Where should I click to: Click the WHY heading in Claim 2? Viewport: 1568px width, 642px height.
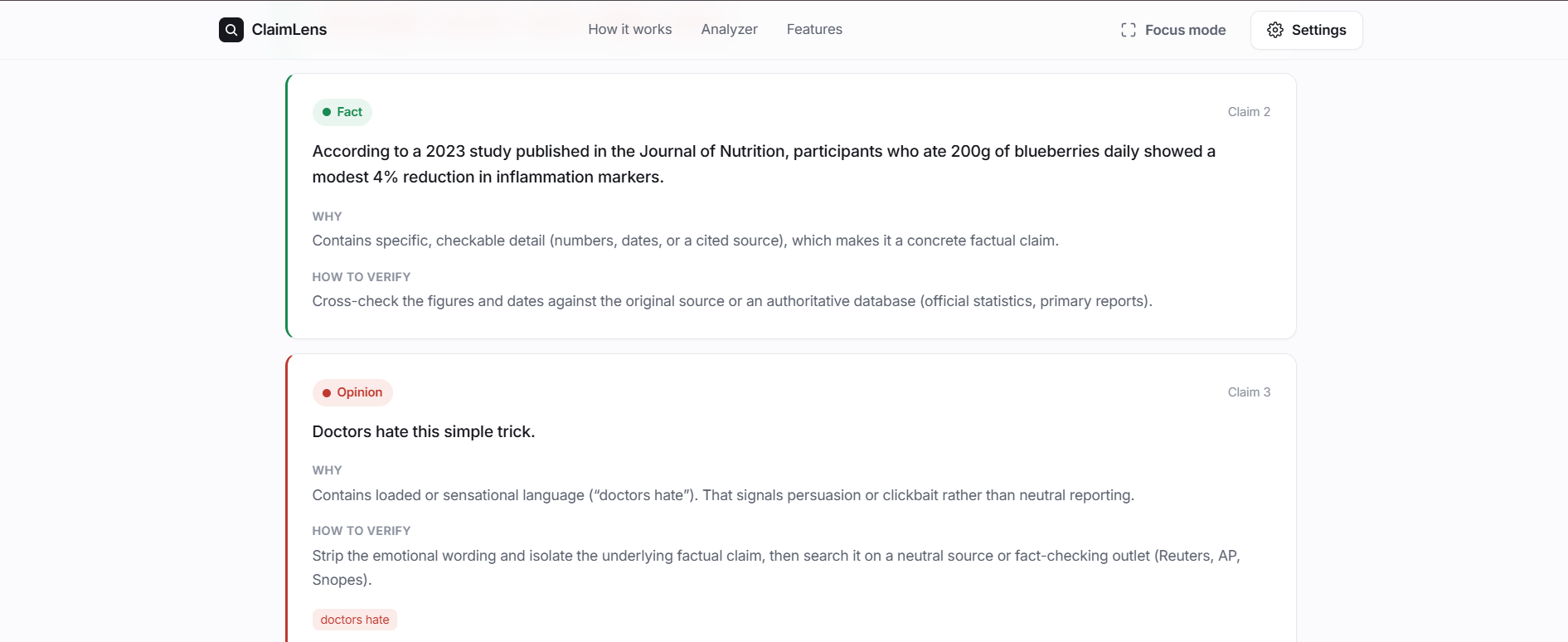tap(327, 216)
